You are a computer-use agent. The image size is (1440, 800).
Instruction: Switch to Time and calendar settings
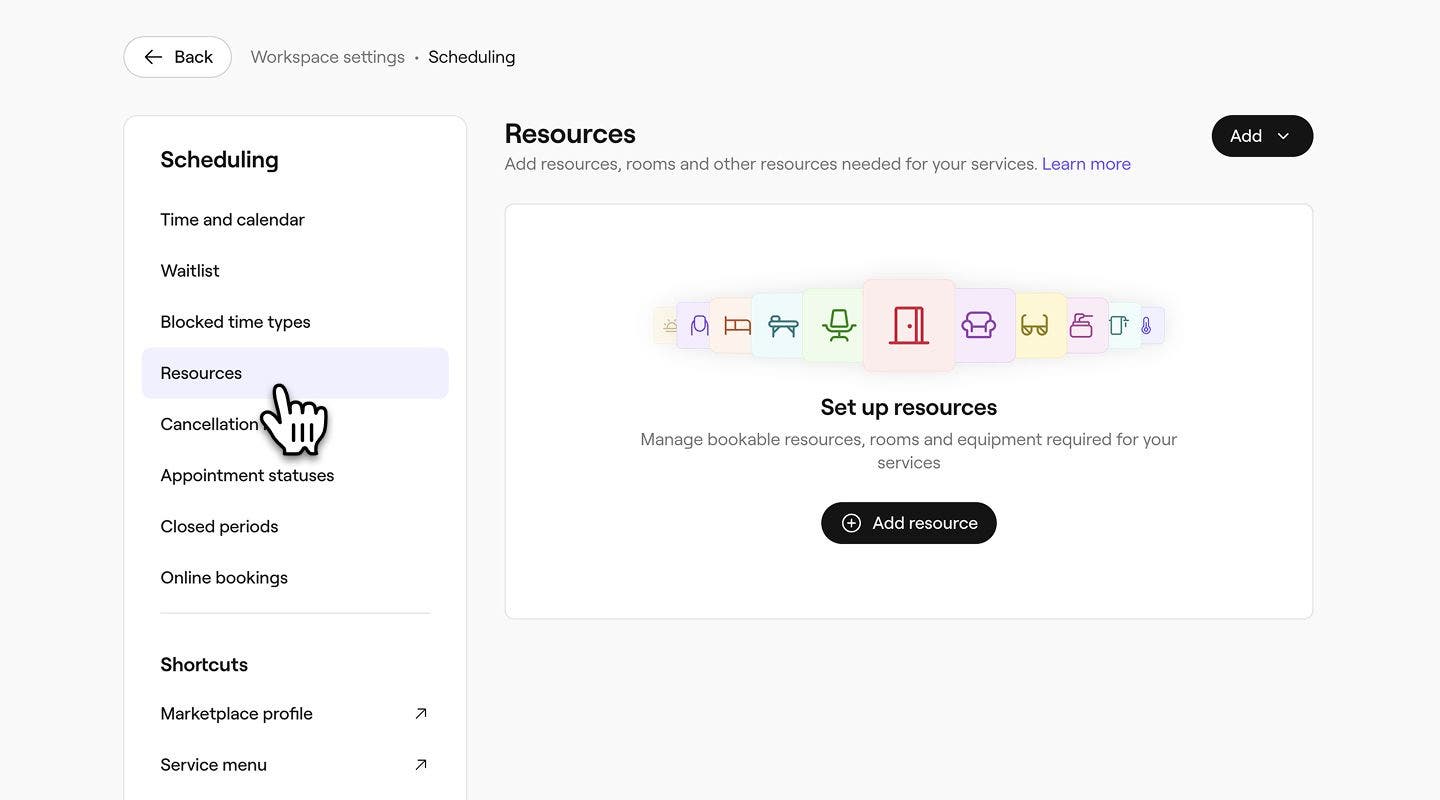(232, 219)
